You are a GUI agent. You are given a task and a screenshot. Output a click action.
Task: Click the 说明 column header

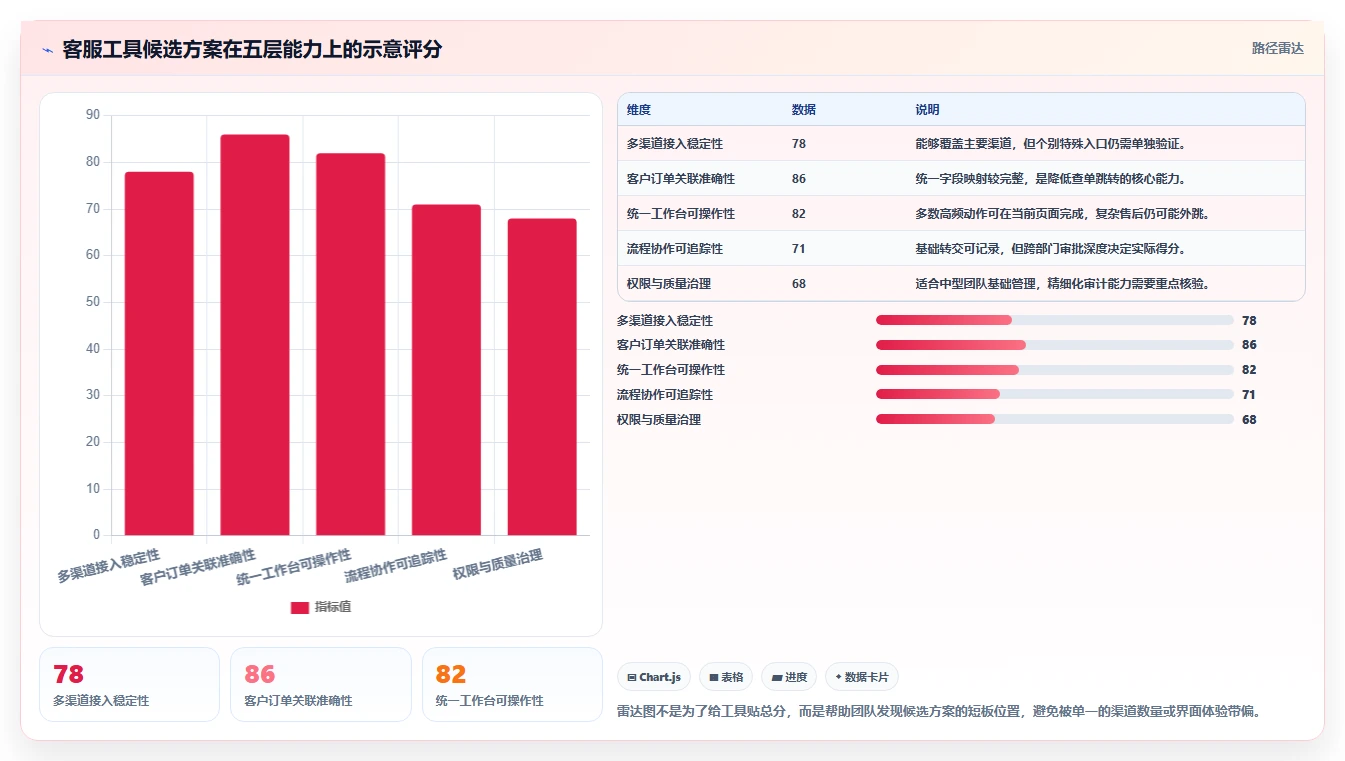[x=927, y=110]
